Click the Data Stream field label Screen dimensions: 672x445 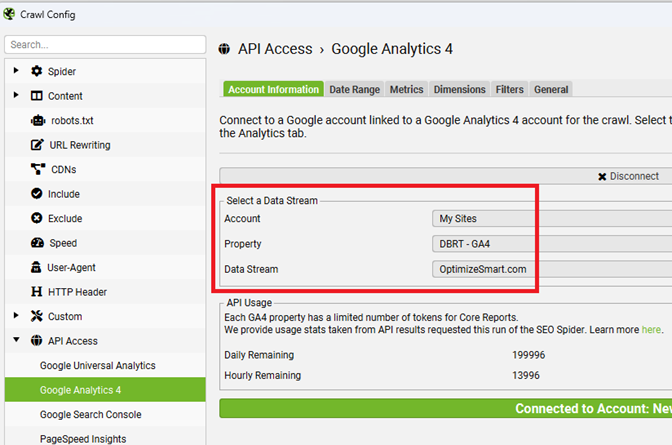[x=251, y=269]
